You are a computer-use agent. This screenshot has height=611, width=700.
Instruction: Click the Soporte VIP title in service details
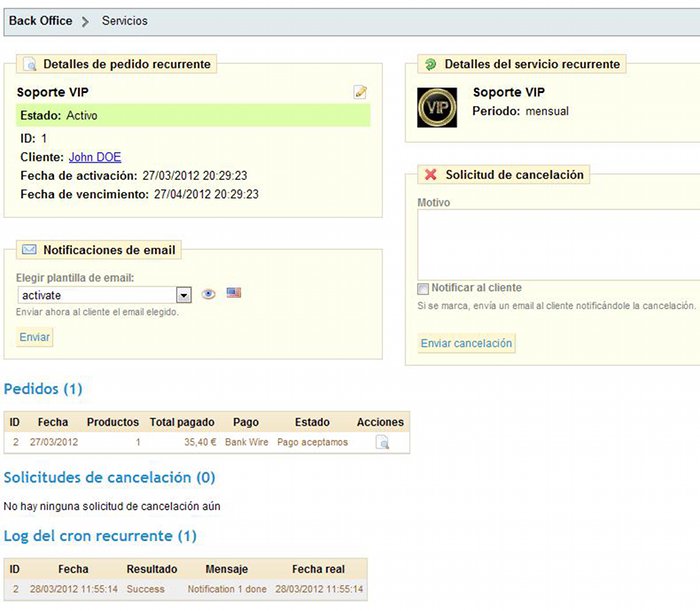point(509,92)
